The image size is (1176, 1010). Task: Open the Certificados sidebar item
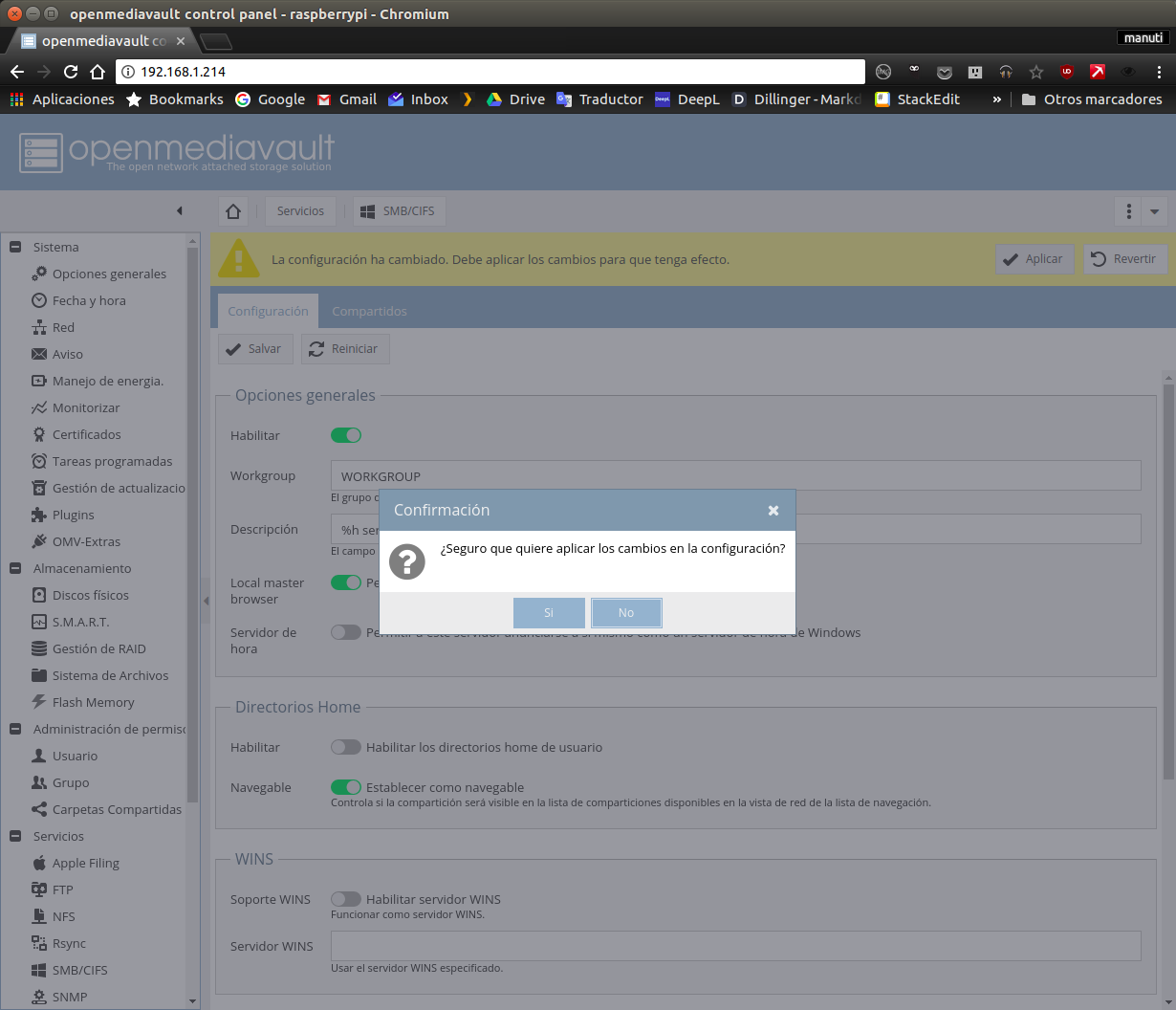(x=87, y=434)
